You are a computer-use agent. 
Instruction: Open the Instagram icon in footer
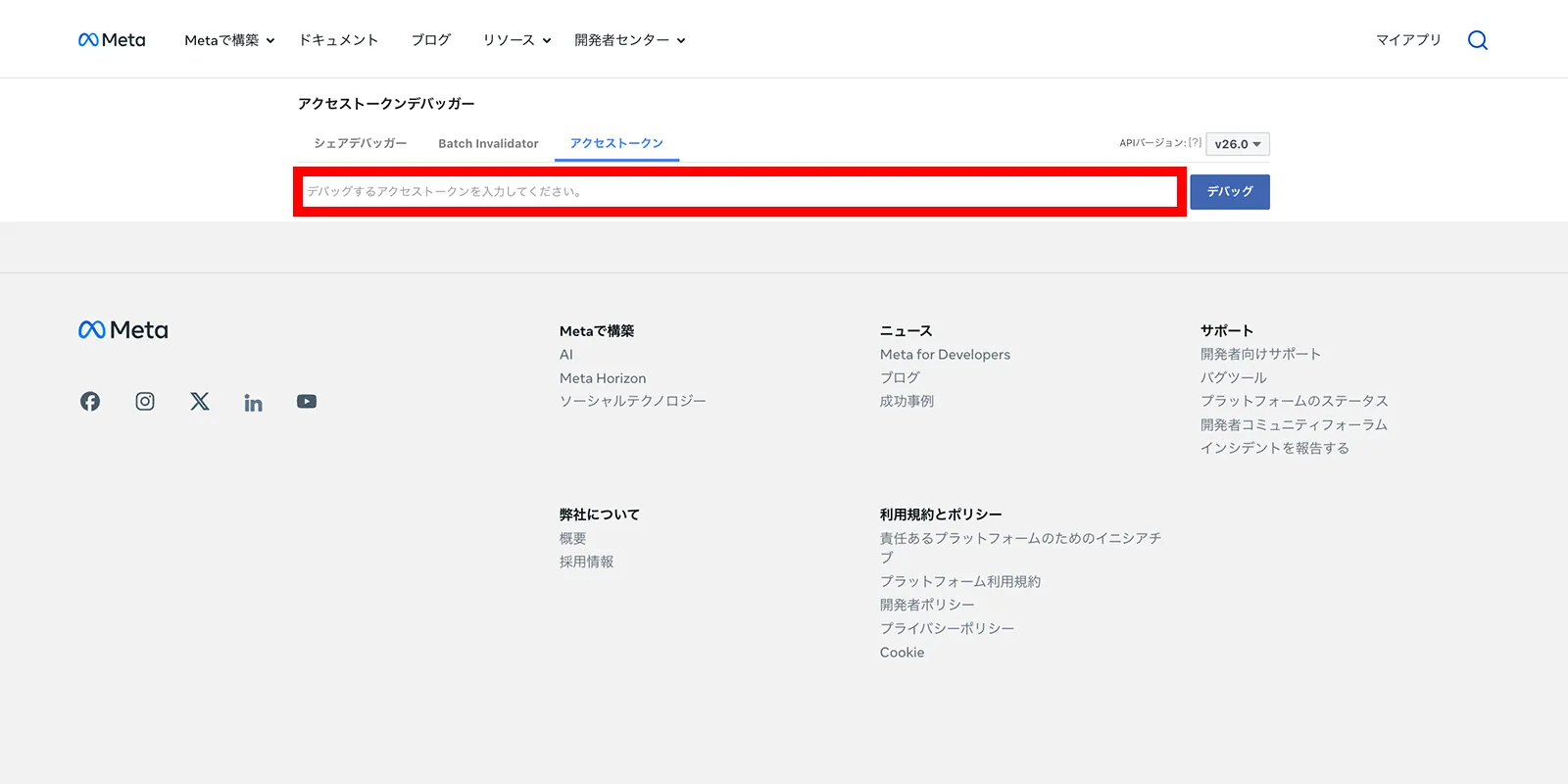point(145,402)
